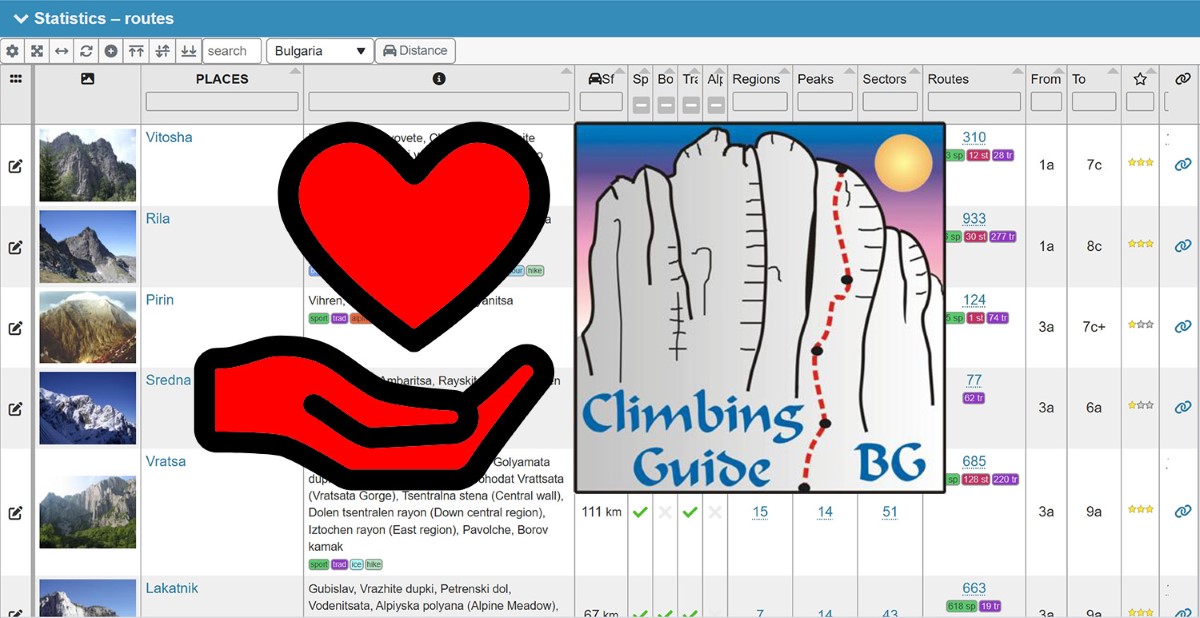Click the fullscreen expand arrows icon
1200x618 pixels.
pyautogui.click(x=37, y=51)
